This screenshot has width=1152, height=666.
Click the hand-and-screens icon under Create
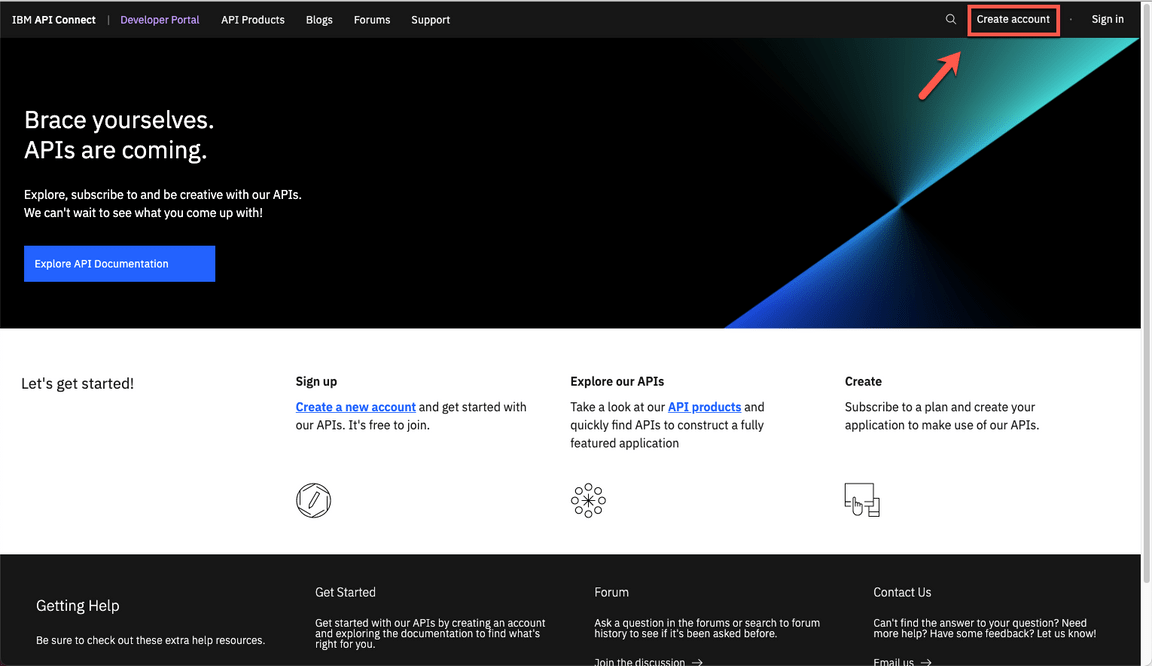pyautogui.click(x=863, y=500)
